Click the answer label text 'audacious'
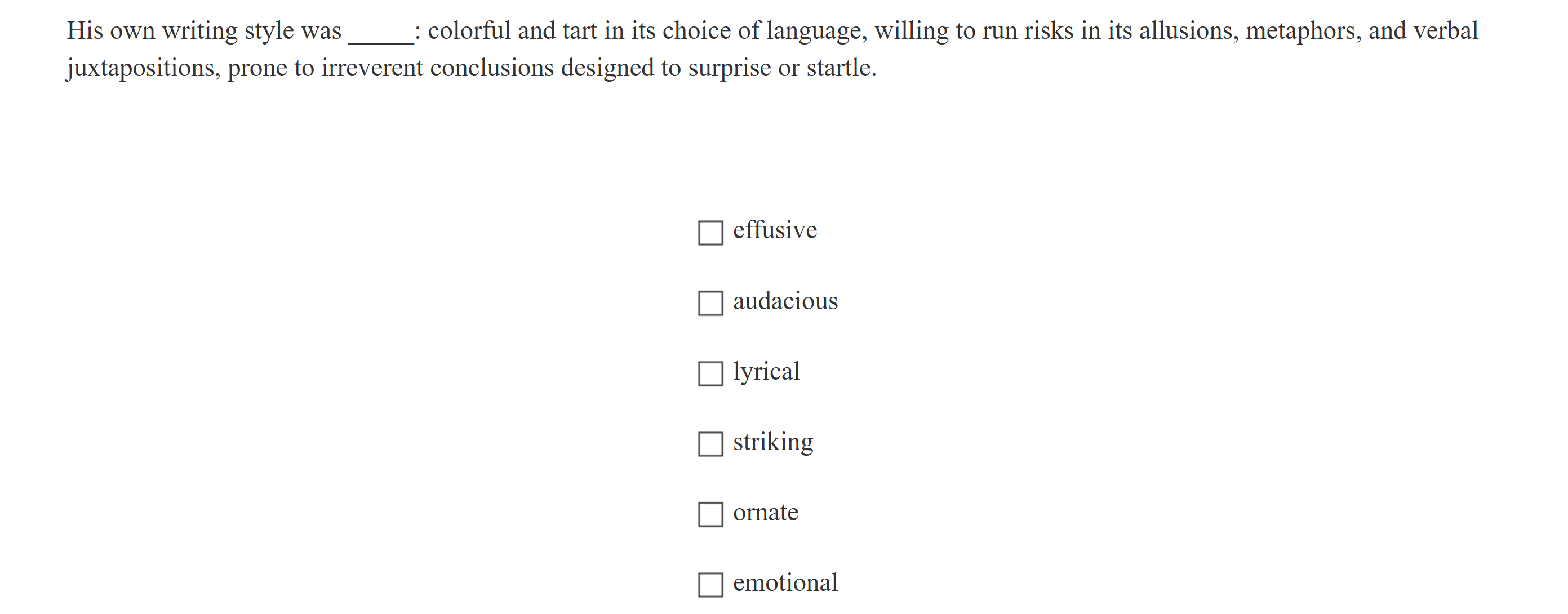The height and width of the screenshot is (614, 1568). pos(785,301)
